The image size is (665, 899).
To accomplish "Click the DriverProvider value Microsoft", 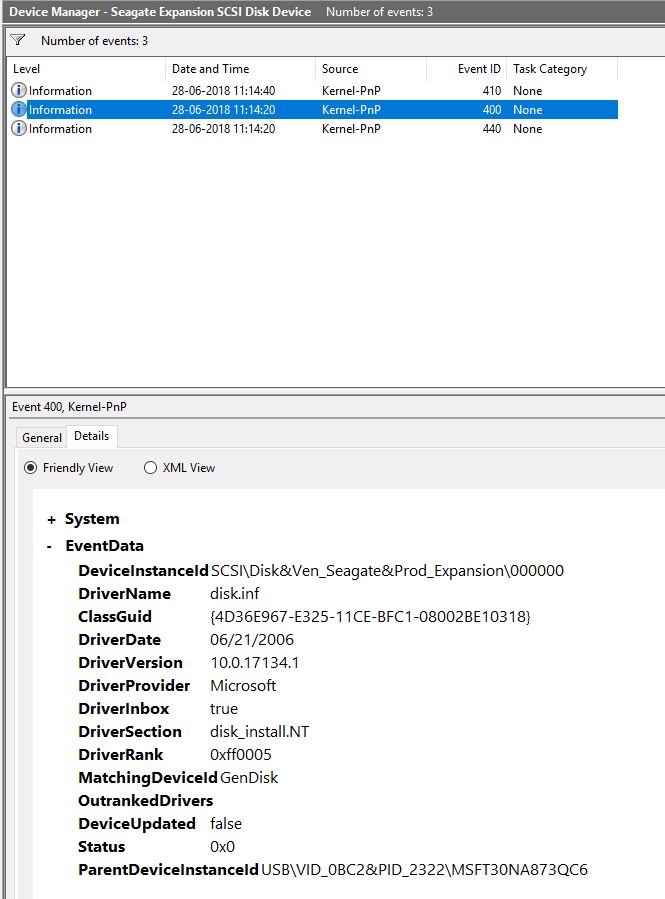I will (243, 686).
